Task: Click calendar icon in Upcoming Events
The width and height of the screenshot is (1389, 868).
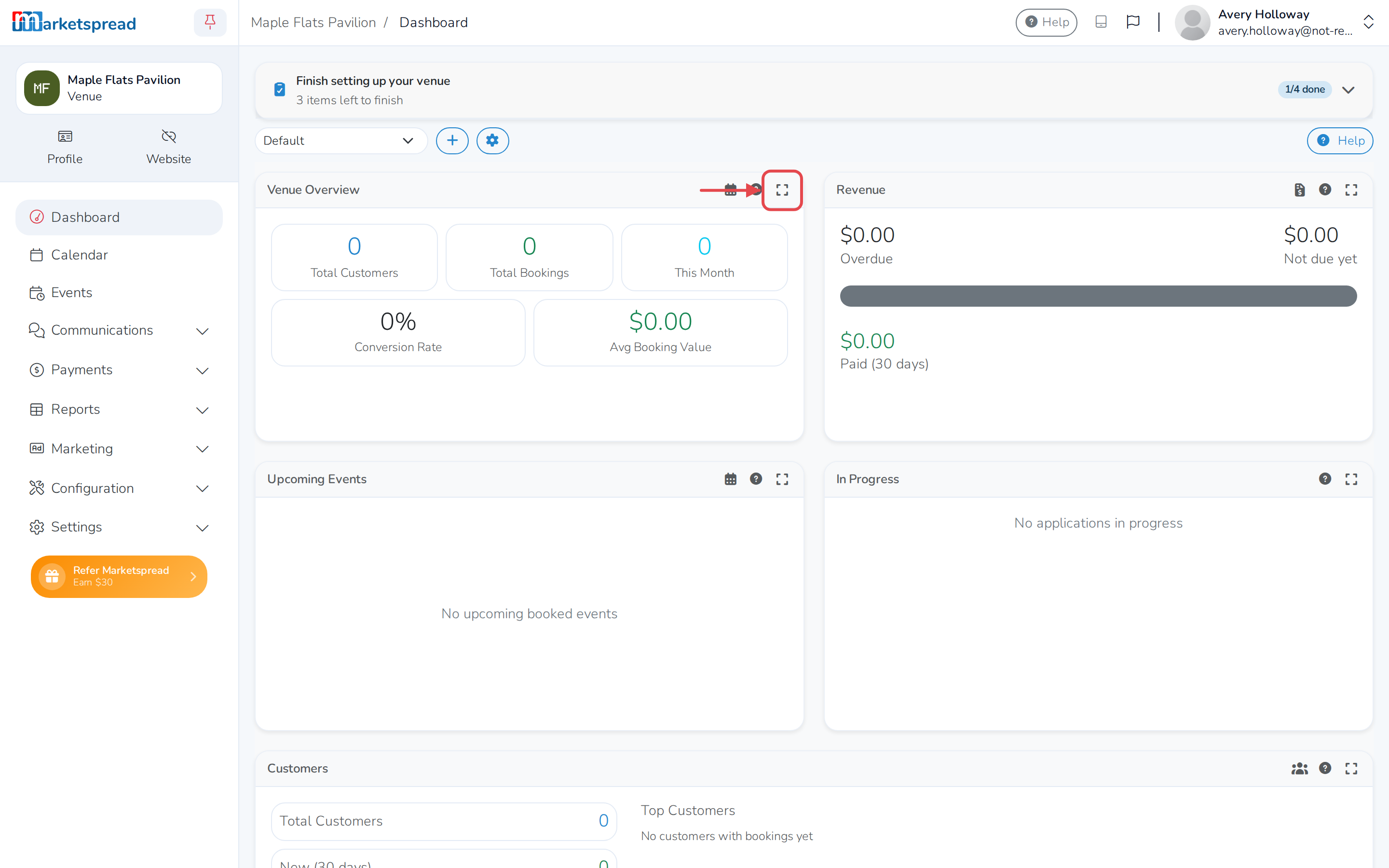Action: [x=730, y=479]
